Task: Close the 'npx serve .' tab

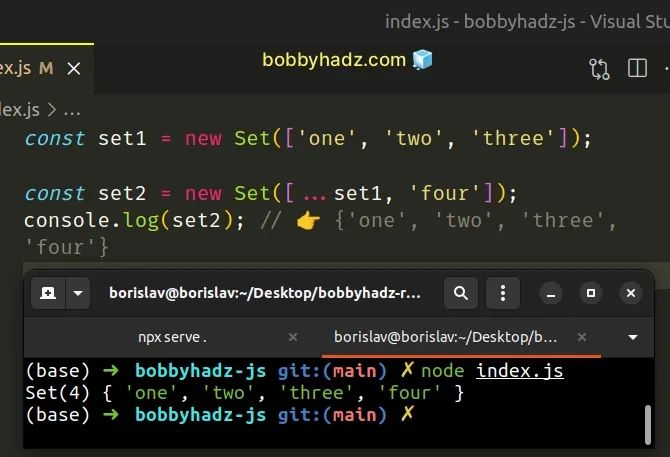Action: click(293, 337)
